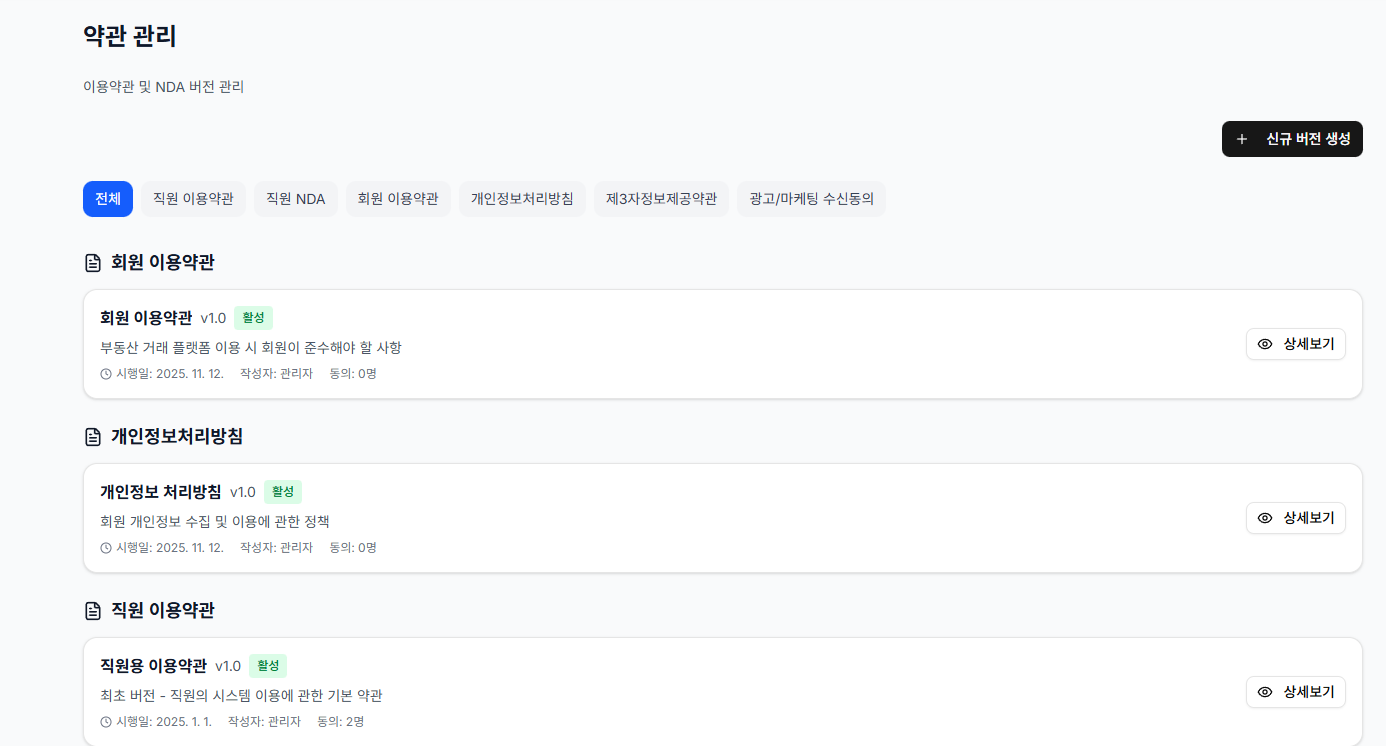Open the 회원 이용약관 filter tab
Viewport: 1386px width, 746px height.
[398, 199]
